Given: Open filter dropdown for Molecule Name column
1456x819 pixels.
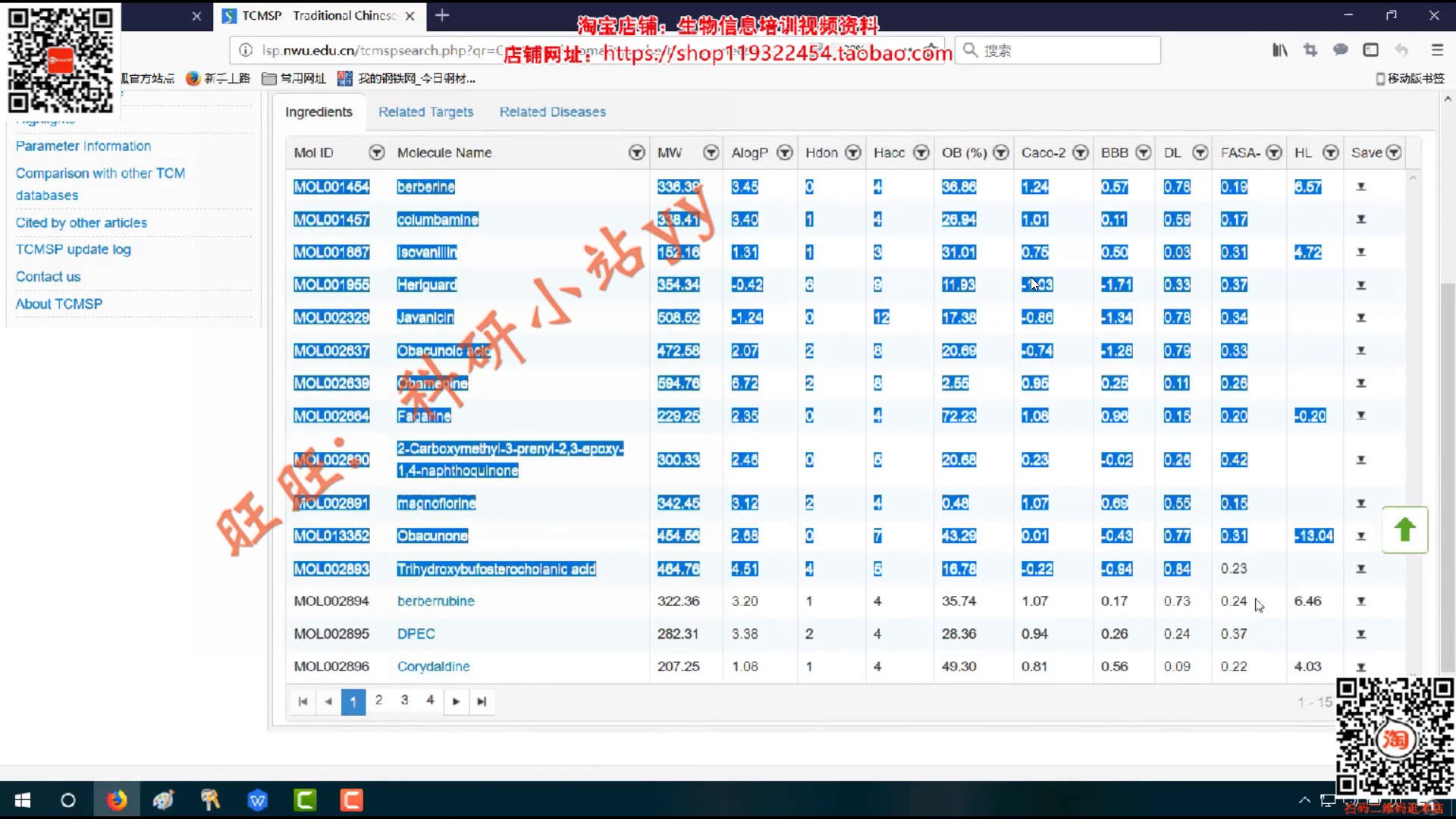Looking at the screenshot, I should 636,152.
